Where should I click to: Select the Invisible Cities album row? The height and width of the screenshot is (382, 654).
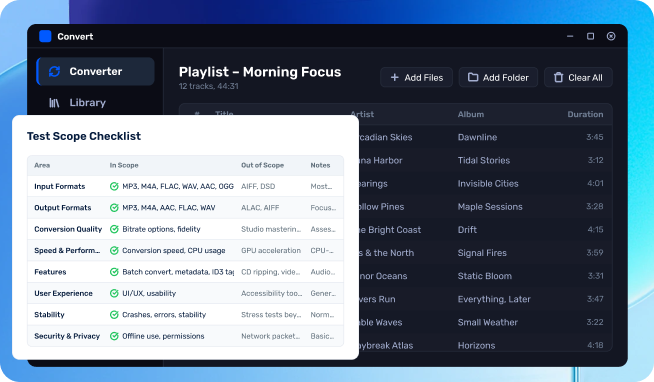tap(485, 183)
